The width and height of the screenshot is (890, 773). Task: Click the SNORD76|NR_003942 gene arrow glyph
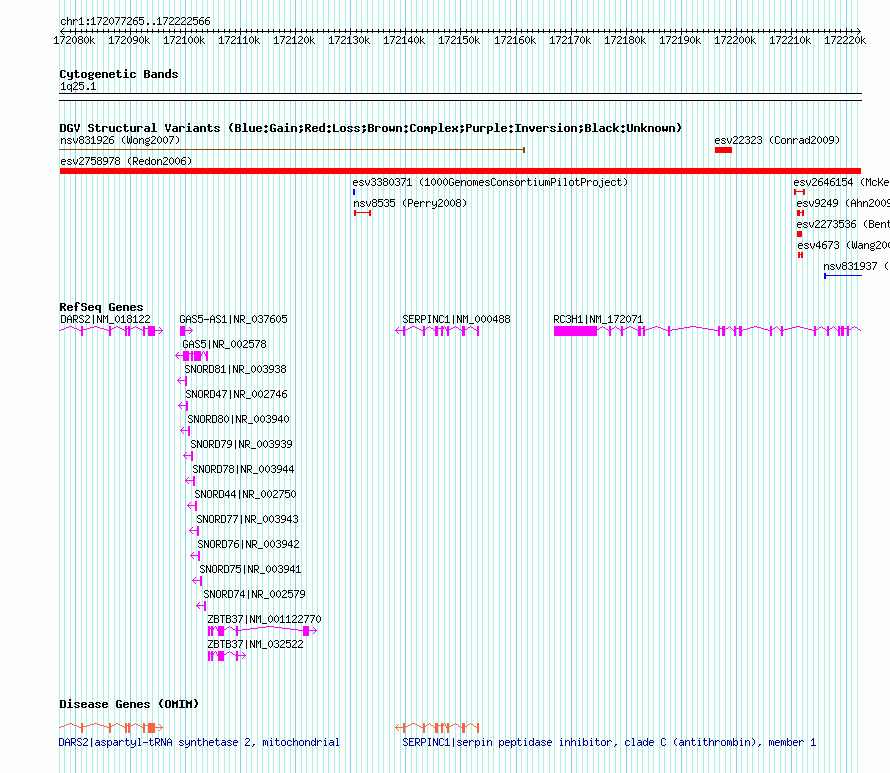(x=195, y=556)
